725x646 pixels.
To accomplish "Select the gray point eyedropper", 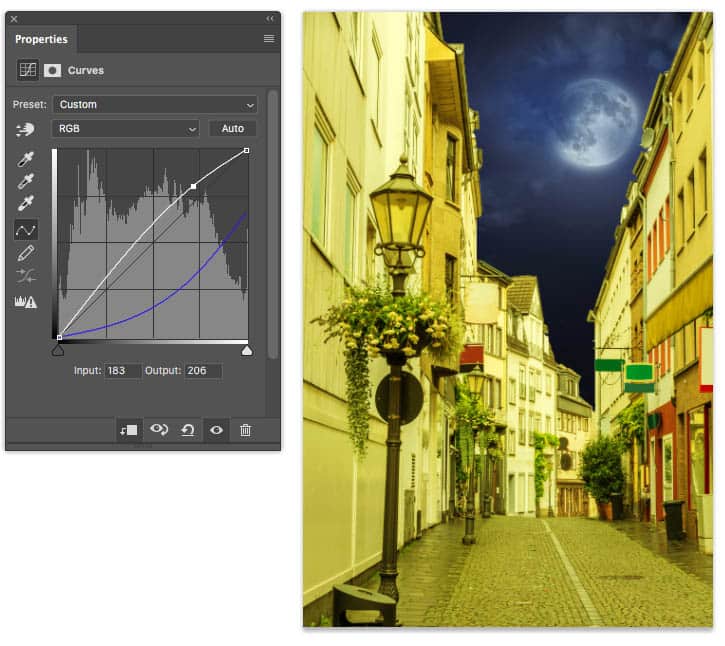I will click(x=25, y=181).
